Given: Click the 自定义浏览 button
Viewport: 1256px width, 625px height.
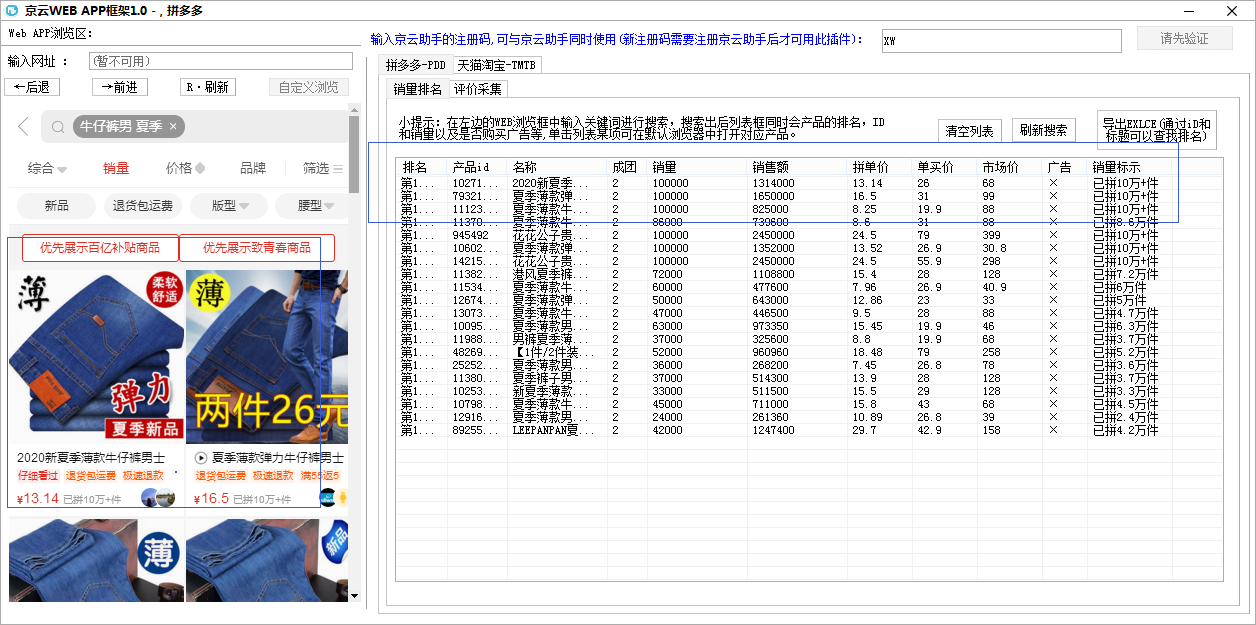Looking at the screenshot, I should [308, 87].
